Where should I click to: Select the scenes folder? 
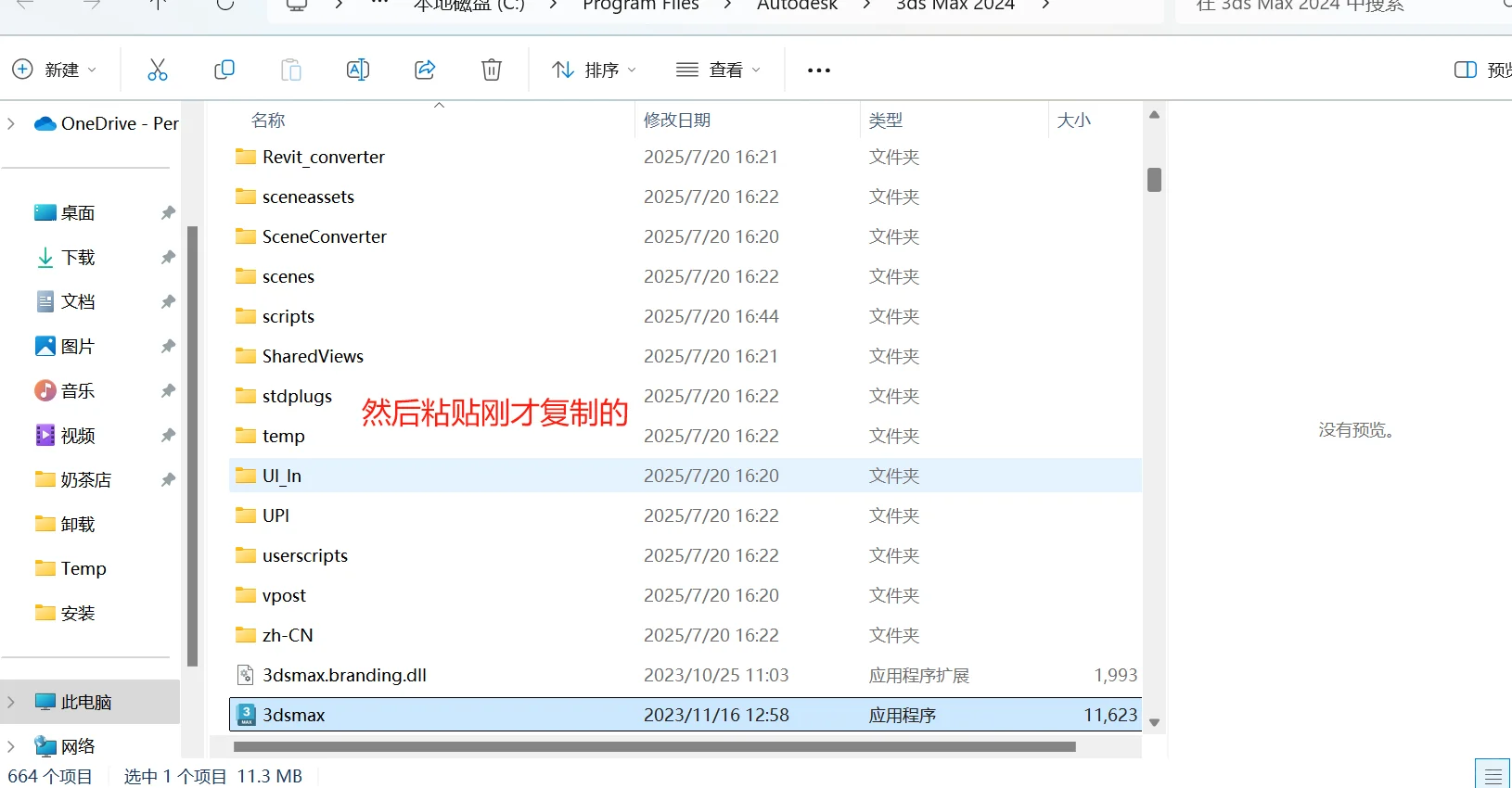685,276
